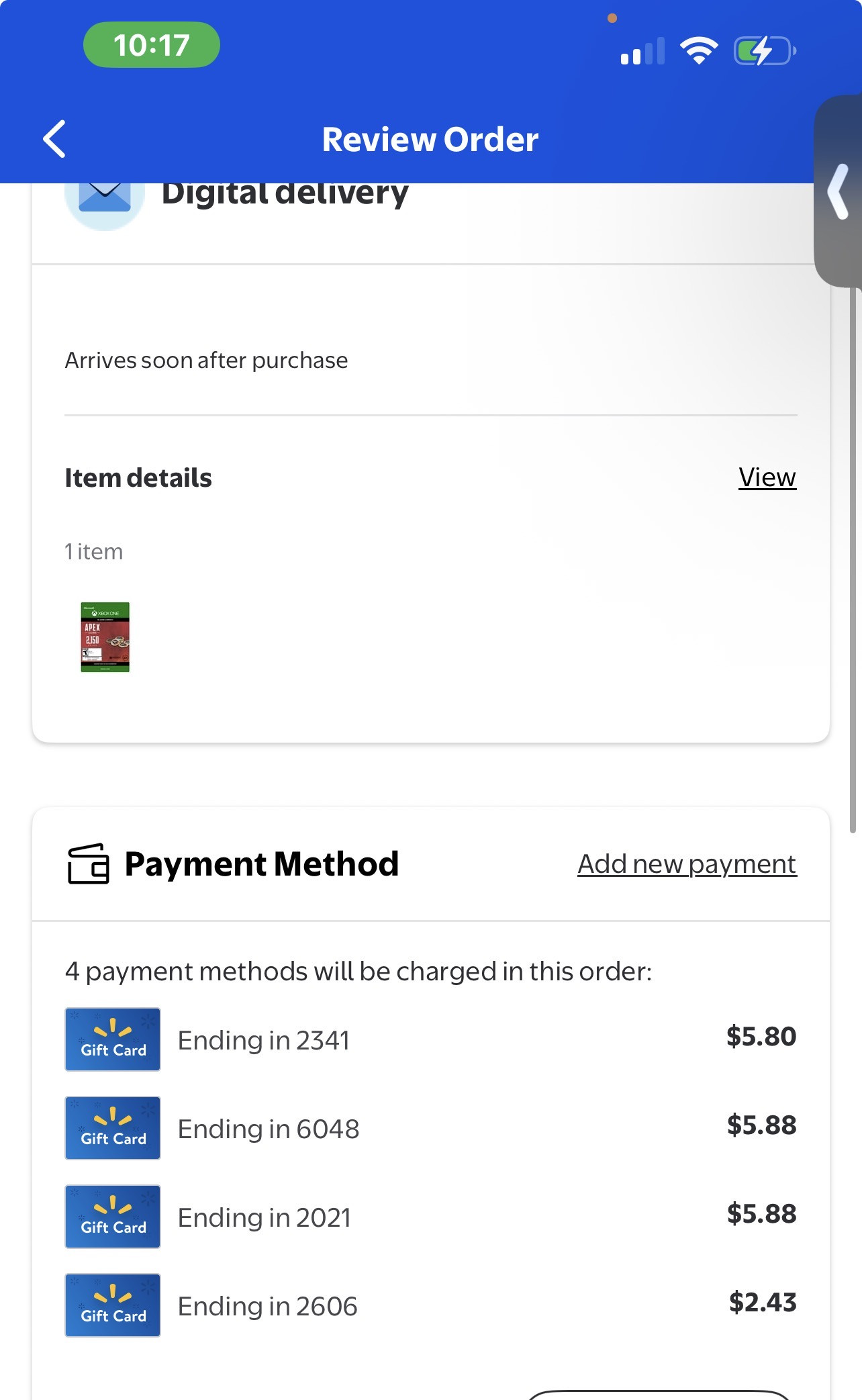This screenshot has height=1400, width=862.
Task: Tap the wallet icon beside Payment Method
Action: 88,864
